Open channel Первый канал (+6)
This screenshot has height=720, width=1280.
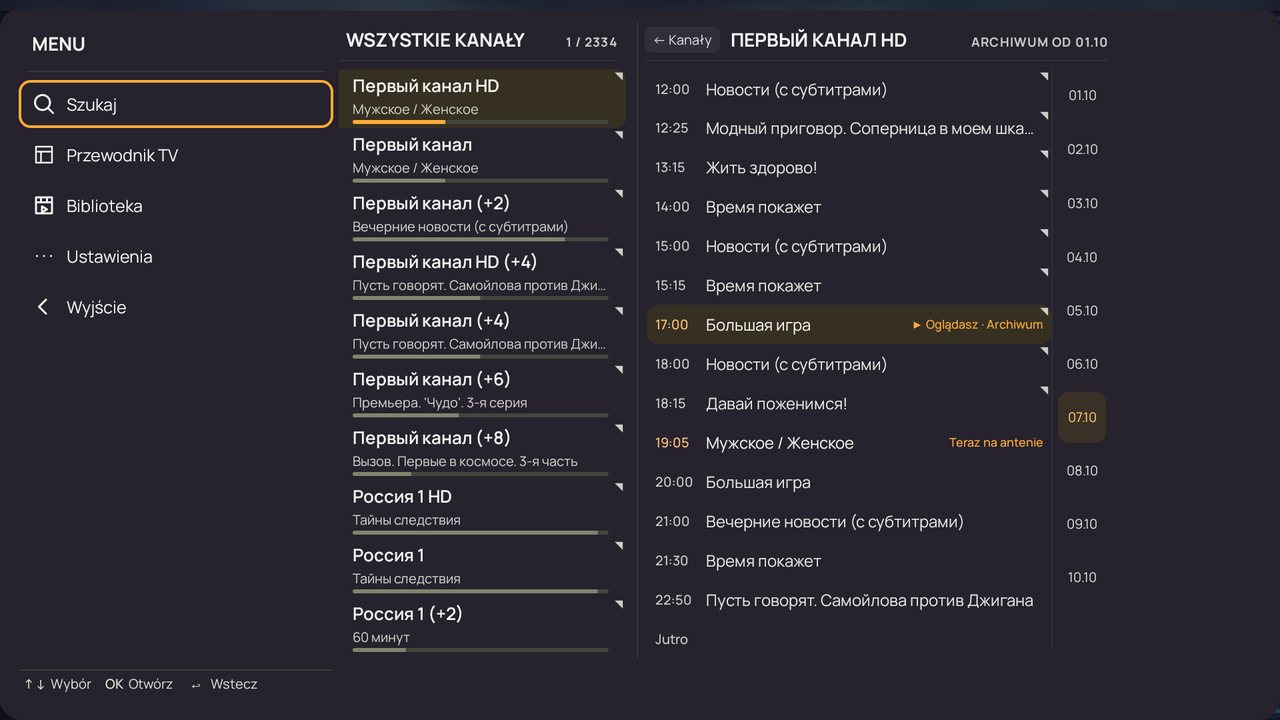[482, 392]
